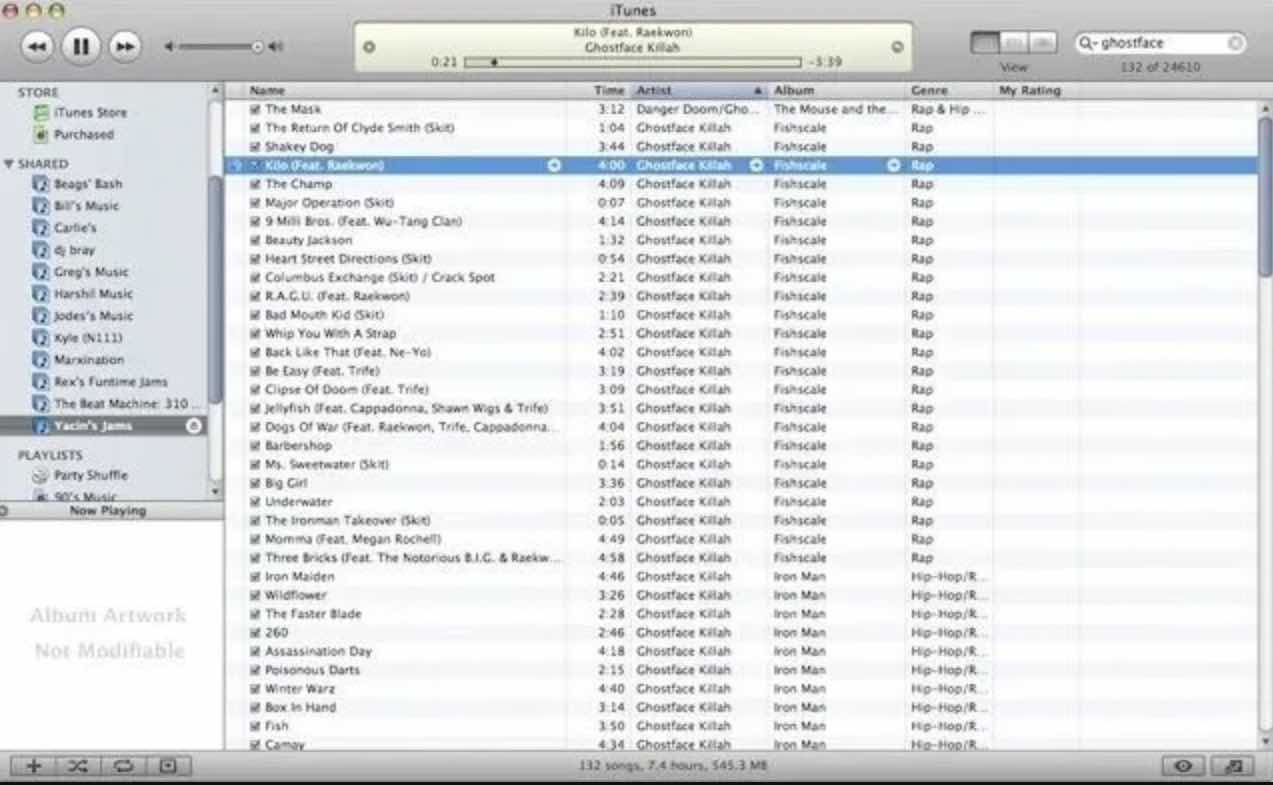Click the high-volume speaker icon
Viewport: 1273px width, 785px height.
(x=277, y=47)
